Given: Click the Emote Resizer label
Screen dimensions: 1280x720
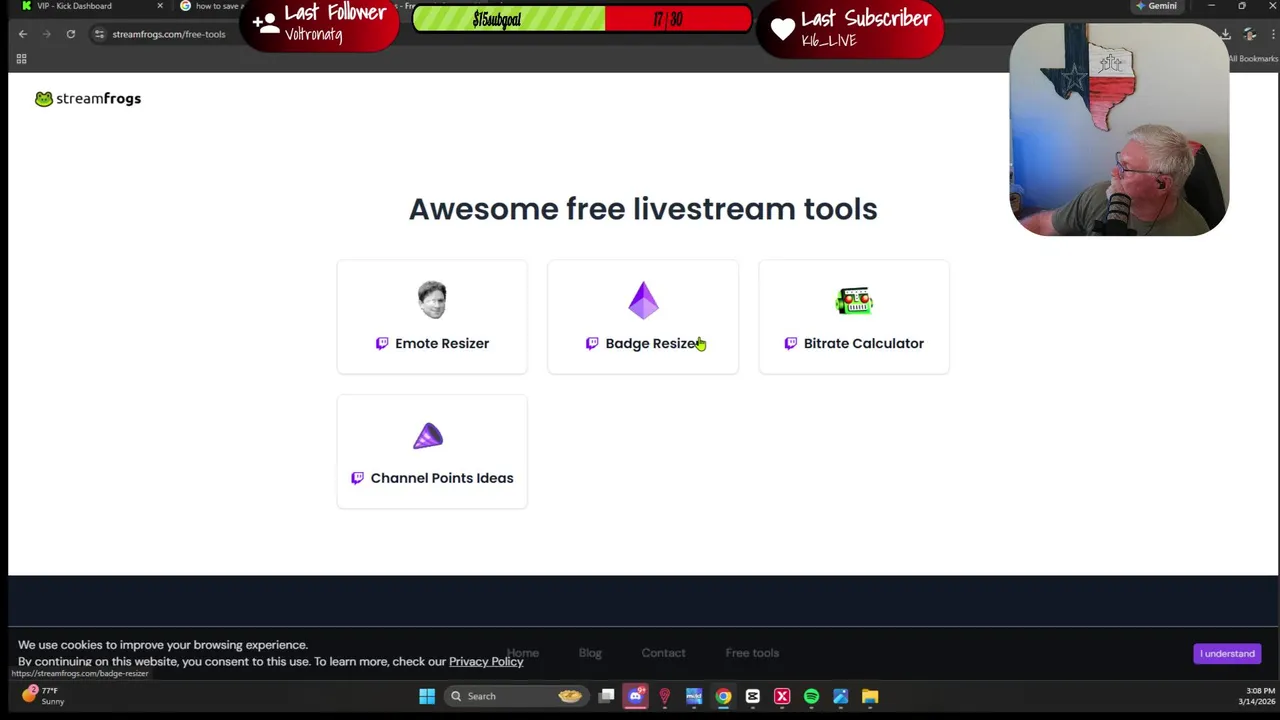Looking at the screenshot, I should coord(442,343).
